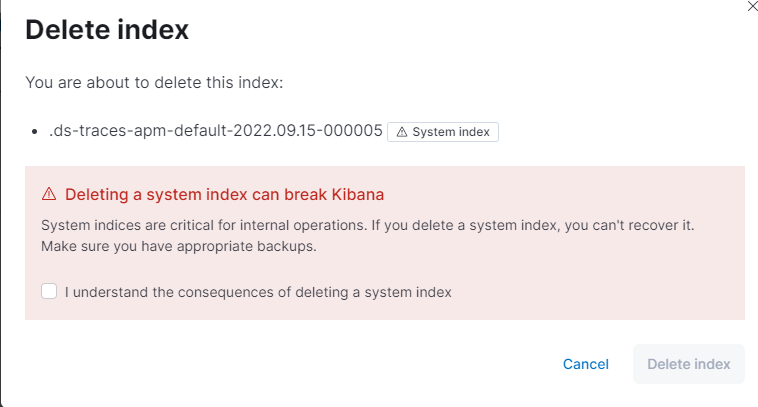The height and width of the screenshot is (407, 758).
Task: Select the 'System index' badge text
Action: tap(449, 132)
